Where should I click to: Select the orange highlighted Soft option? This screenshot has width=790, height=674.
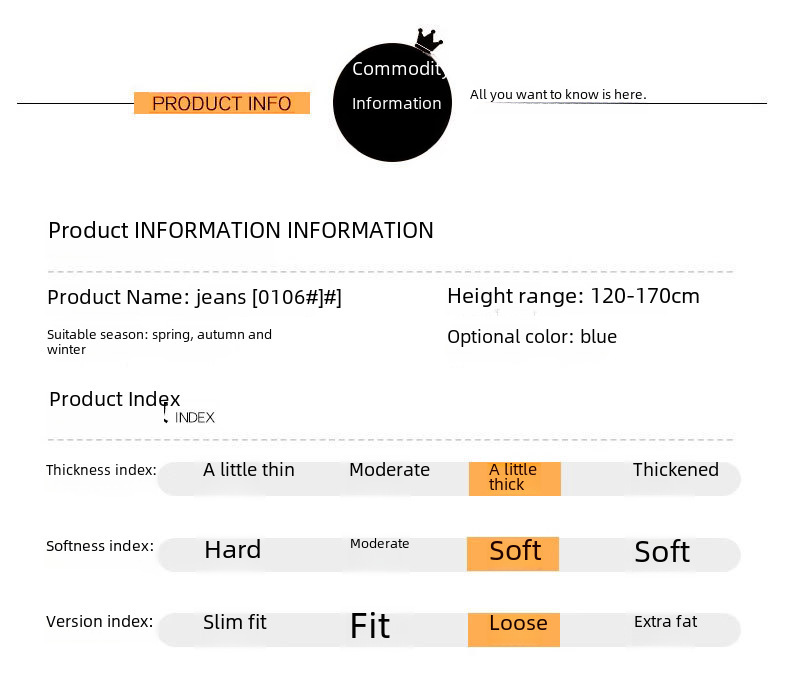click(x=514, y=551)
